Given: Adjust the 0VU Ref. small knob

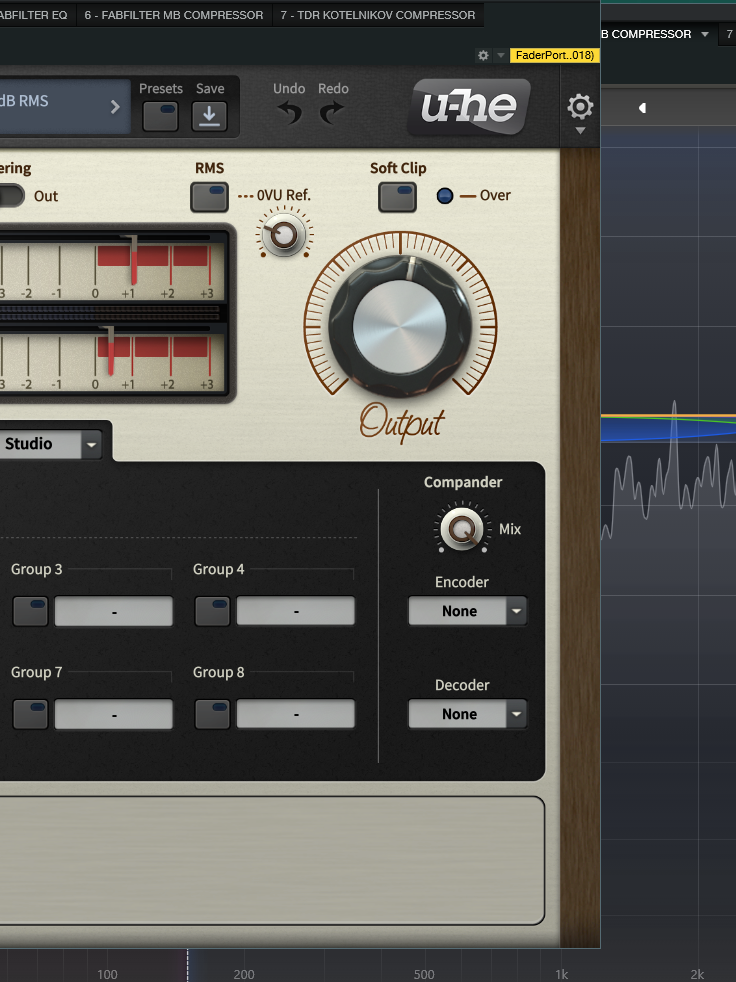Looking at the screenshot, I should point(284,235).
